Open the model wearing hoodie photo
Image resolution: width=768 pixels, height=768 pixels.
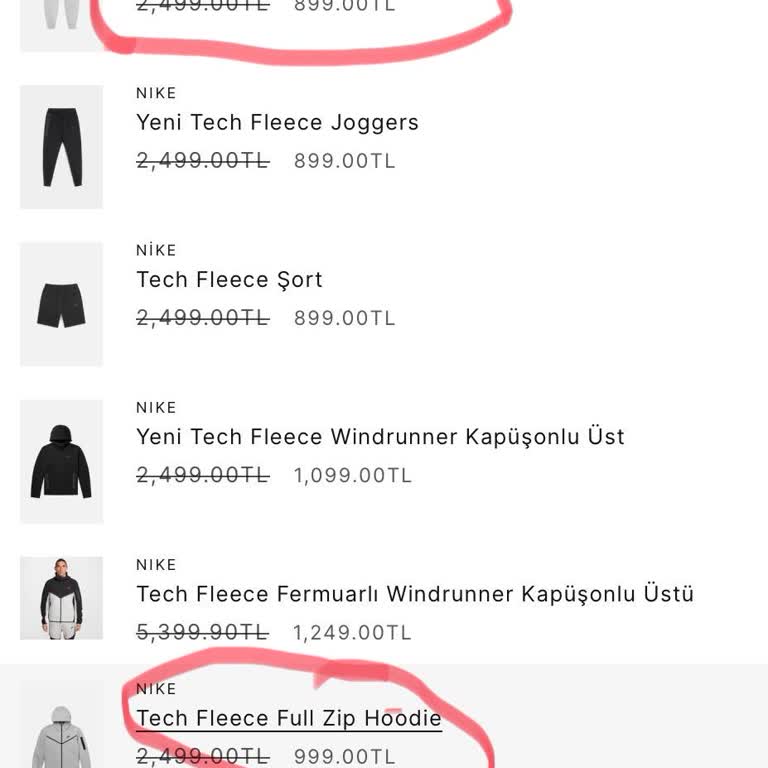(61, 598)
